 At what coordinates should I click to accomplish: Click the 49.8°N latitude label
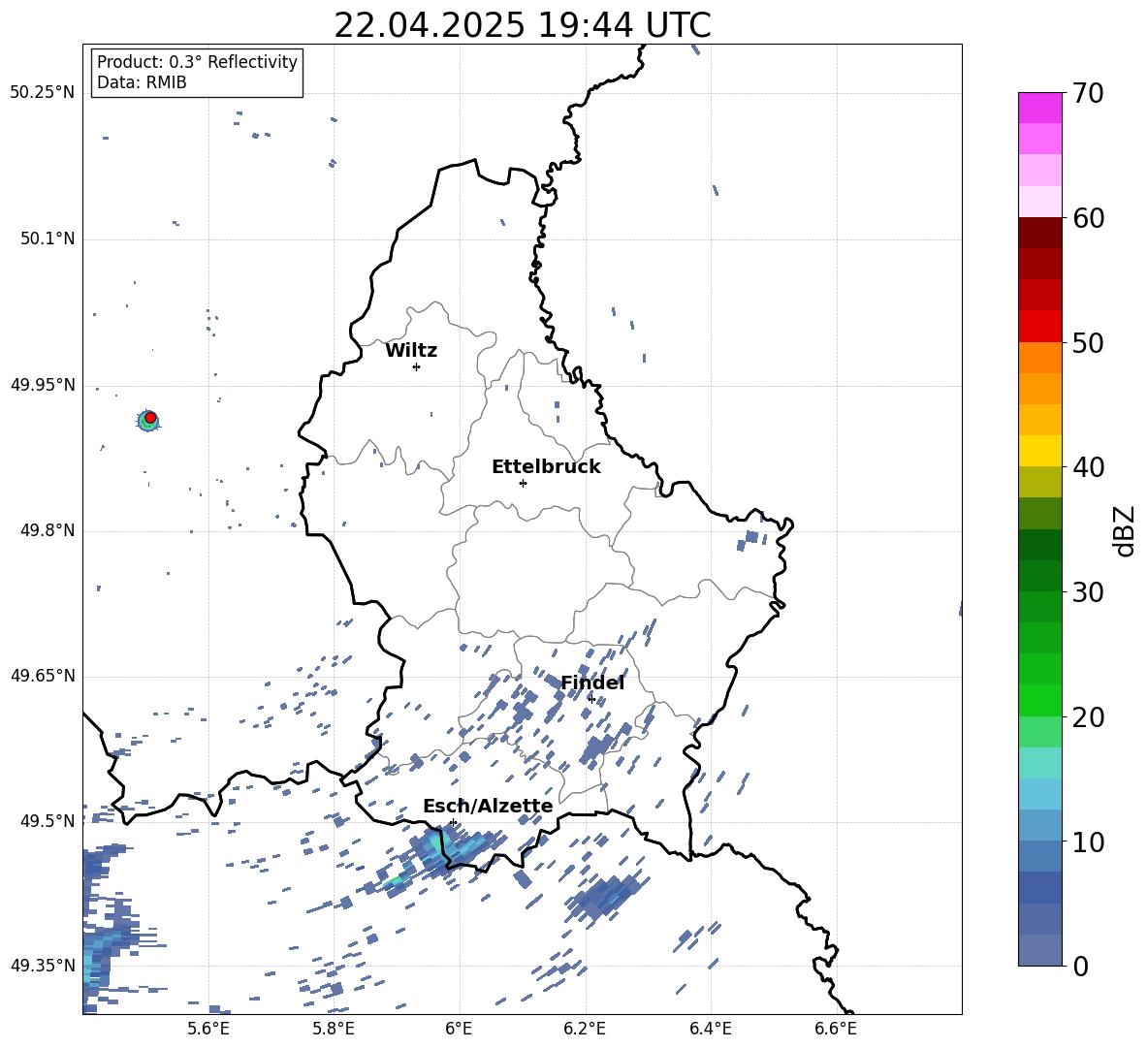(x=48, y=530)
